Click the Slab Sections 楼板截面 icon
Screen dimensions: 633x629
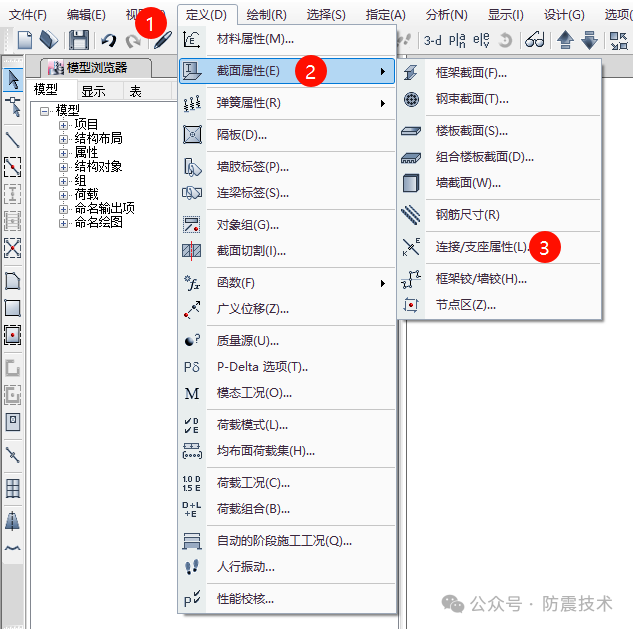click(x=411, y=131)
